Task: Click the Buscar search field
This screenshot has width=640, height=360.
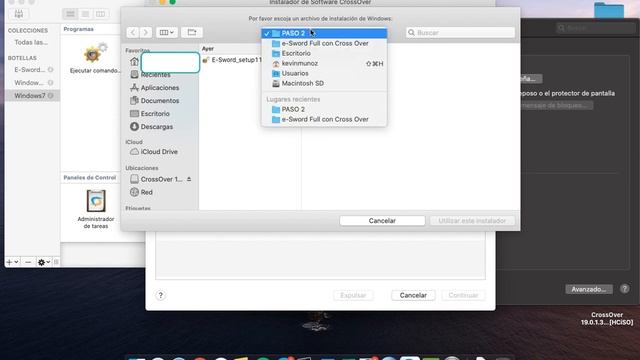Action: click(x=460, y=33)
